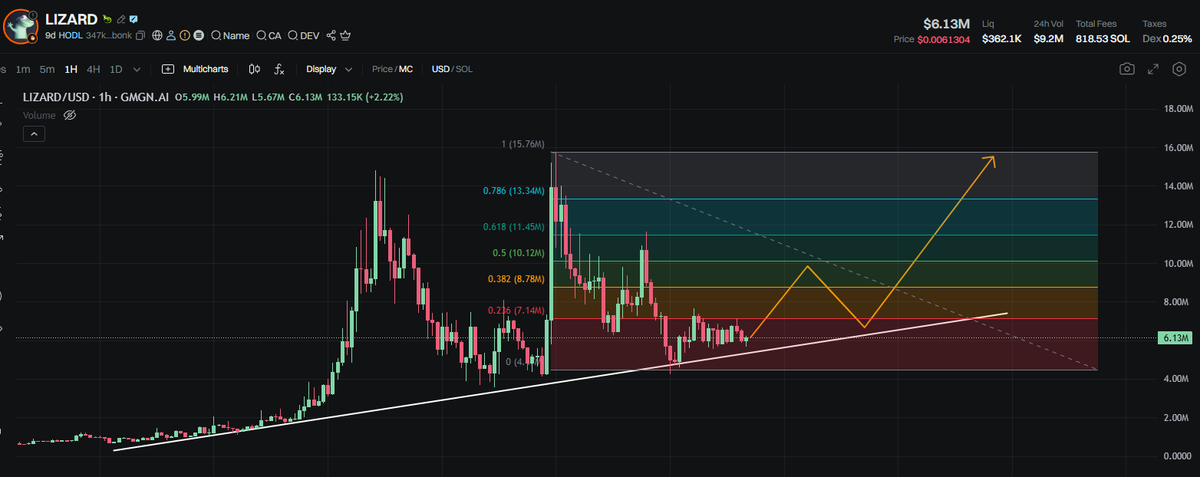Take a chart screenshot with camera icon
1200x477 pixels.
point(1127,69)
